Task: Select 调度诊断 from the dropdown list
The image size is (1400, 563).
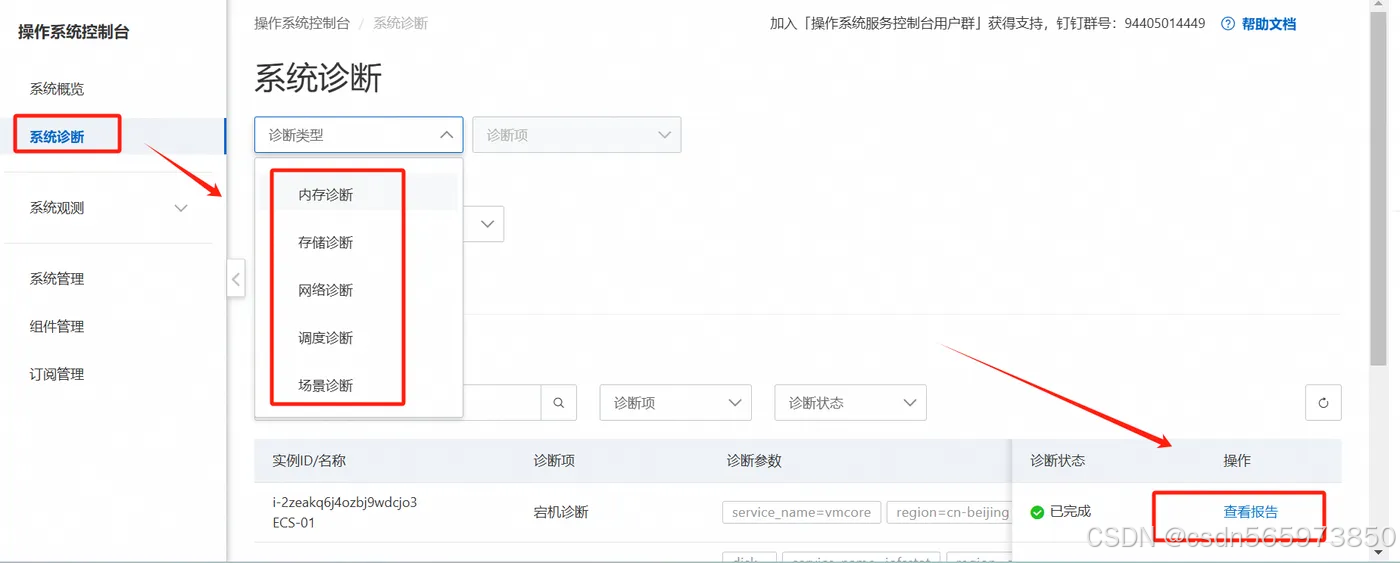Action: point(358,338)
